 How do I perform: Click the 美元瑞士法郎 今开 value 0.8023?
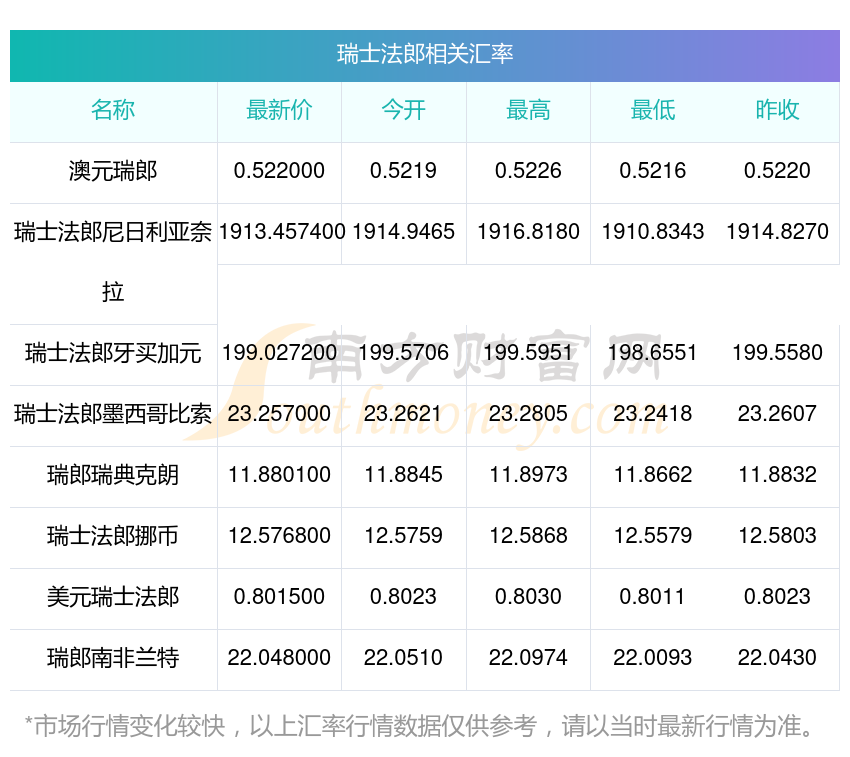[403, 597]
